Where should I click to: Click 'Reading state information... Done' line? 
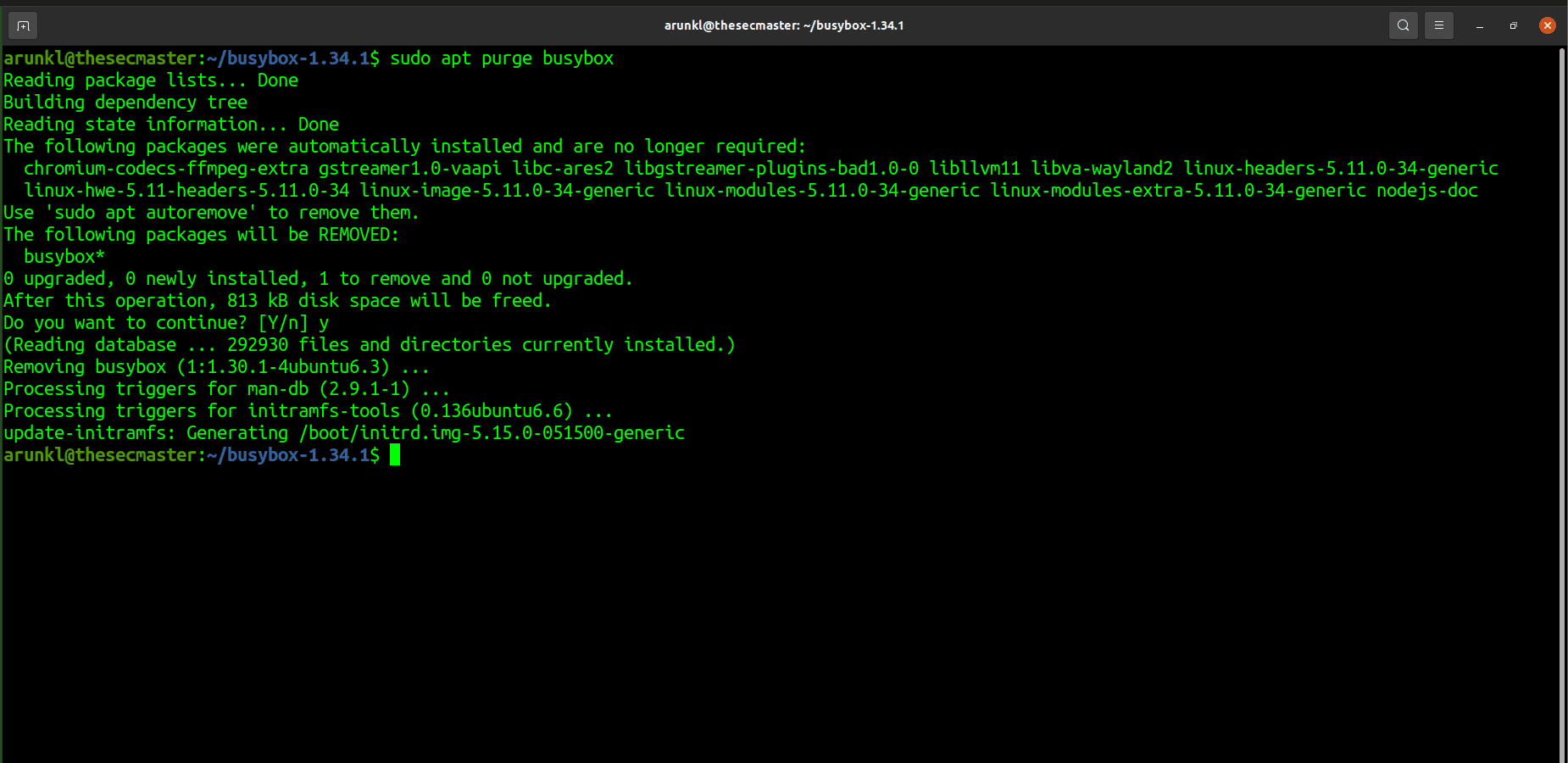point(171,125)
